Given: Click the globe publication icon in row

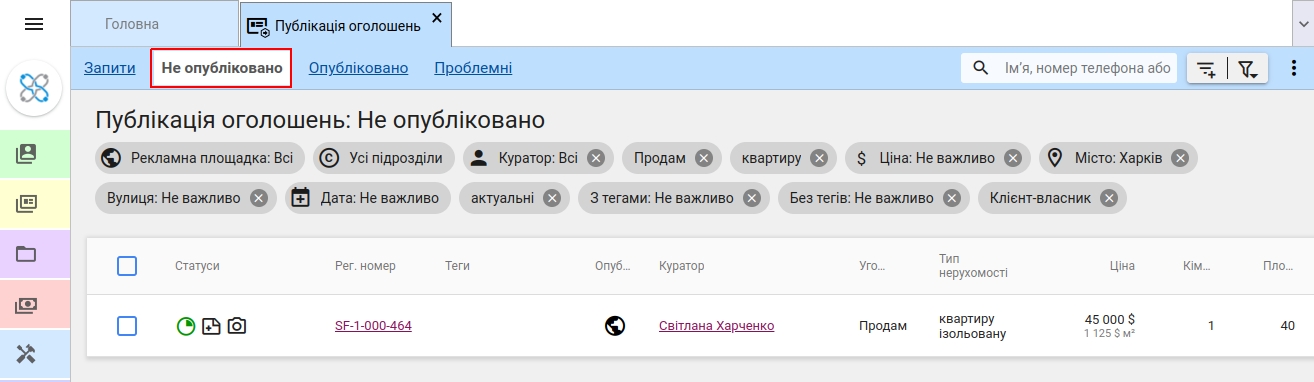Looking at the screenshot, I should pos(615,326).
